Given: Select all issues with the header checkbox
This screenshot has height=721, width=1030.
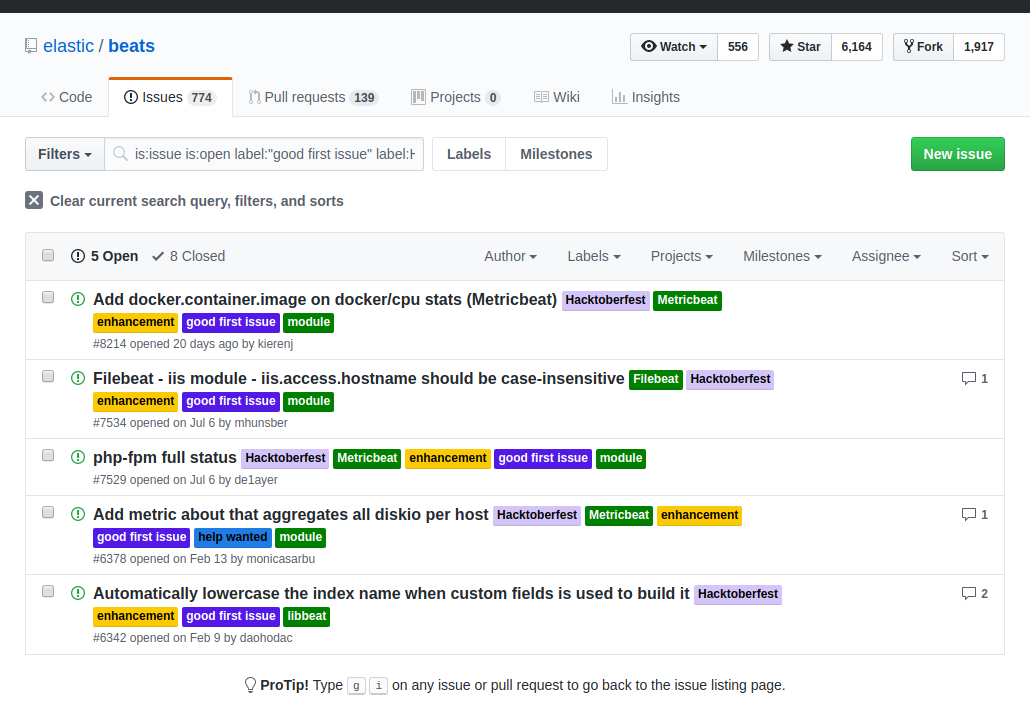Looking at the screenshot, I should coord(48,255).
